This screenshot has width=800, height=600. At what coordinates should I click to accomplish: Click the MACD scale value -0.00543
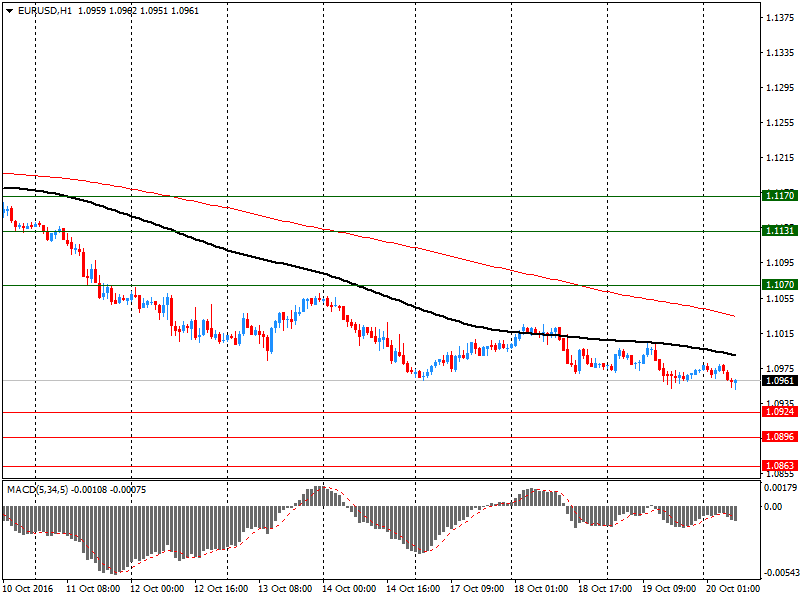click(x=780, y=573)
